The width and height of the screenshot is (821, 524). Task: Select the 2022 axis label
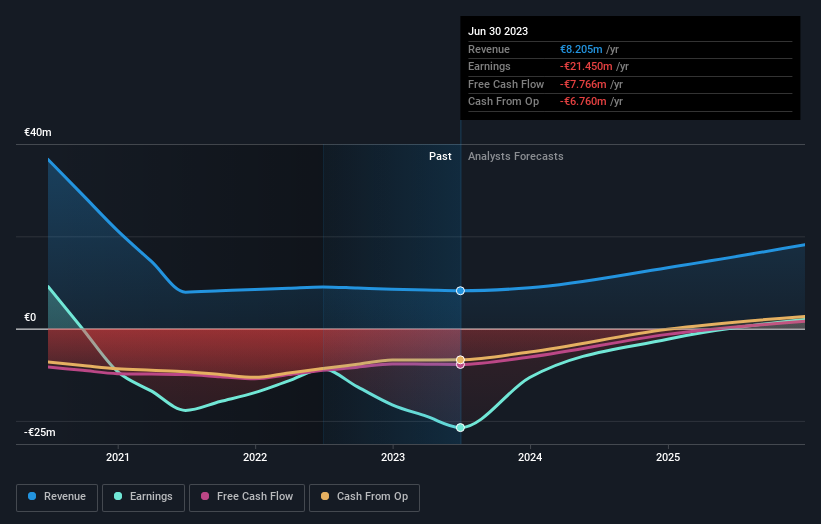point(255,458)
